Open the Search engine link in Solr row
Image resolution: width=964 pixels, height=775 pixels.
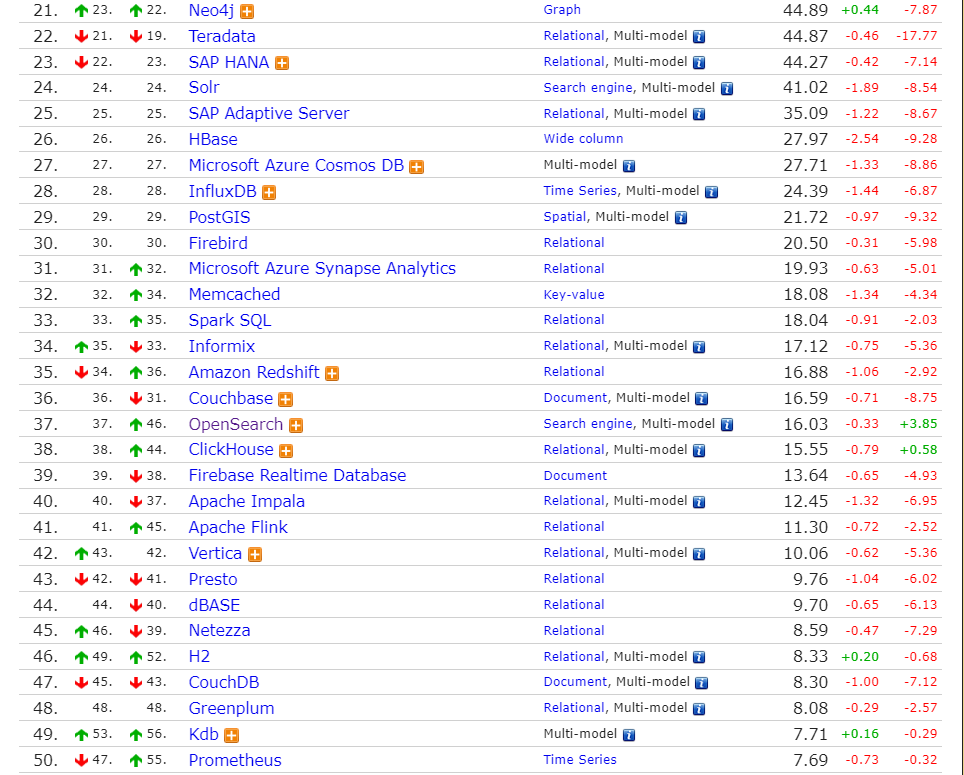tap(588, 88)
